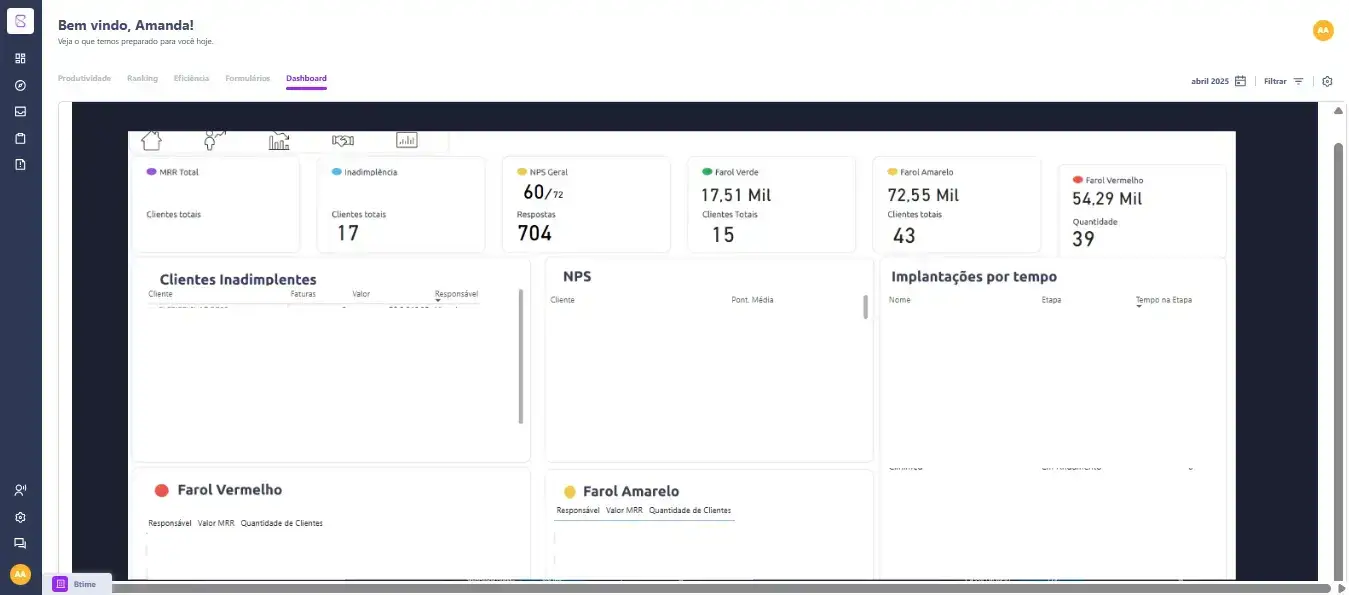This screenshot has height=595, width=1349.
Task: Click the Cliente header in Clientes Inadimplentes
Action: click(160, 294)
